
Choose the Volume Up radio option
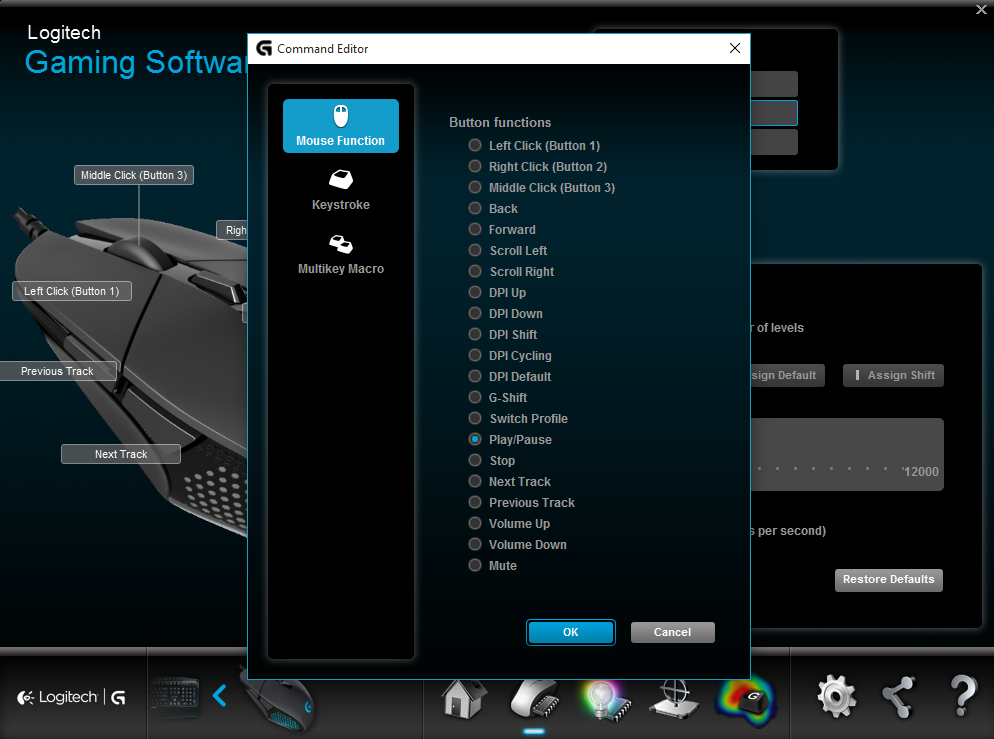tap(475, 523)
